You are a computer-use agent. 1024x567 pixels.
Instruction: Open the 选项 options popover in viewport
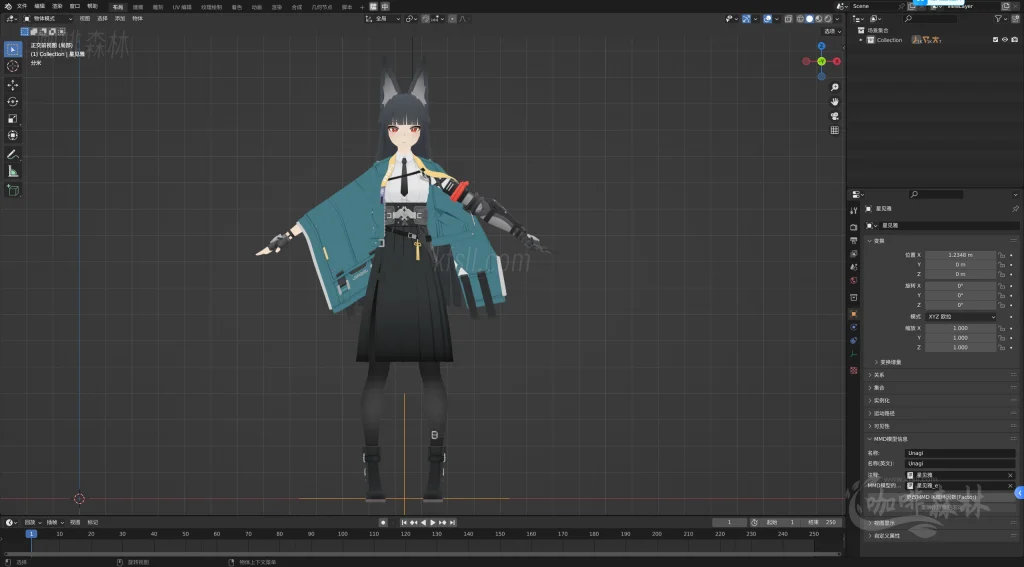point(832,31)
